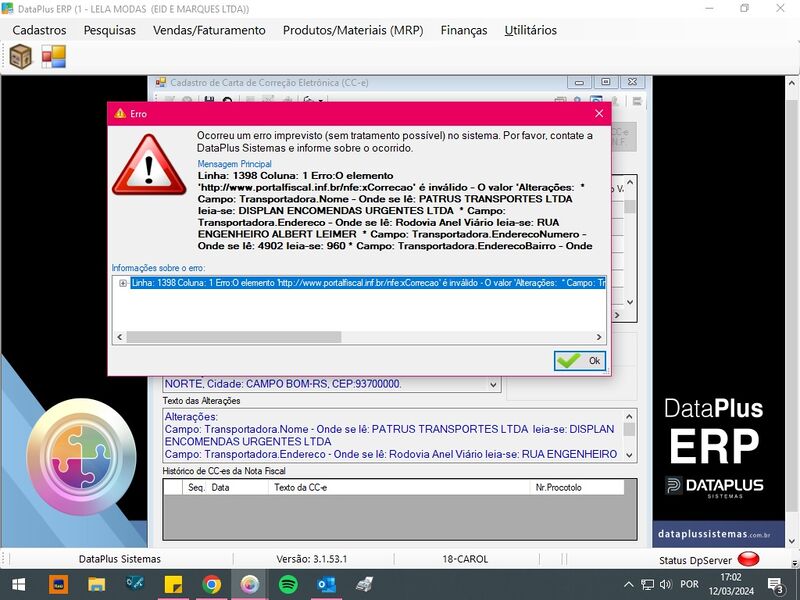Open File Explorer from the taskbar
The image size is (800, 600).
[96, 585]
